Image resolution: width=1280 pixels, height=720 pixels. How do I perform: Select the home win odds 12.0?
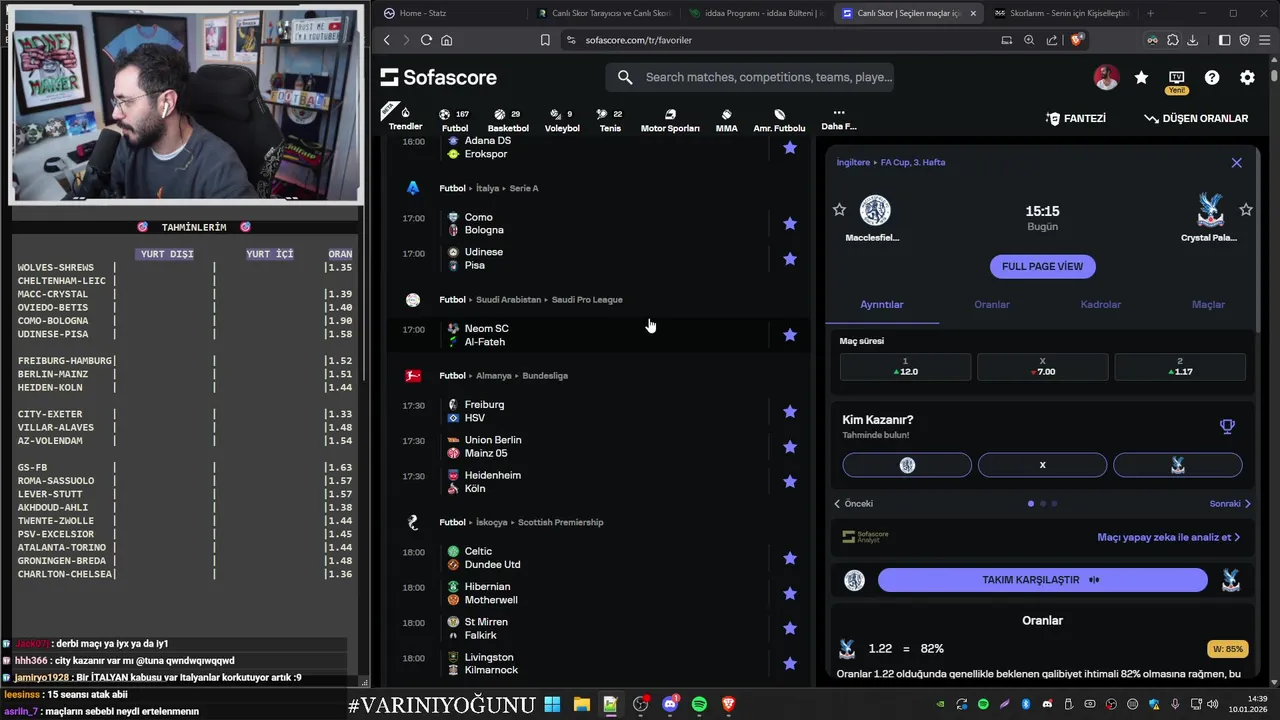tap(905, 366)
